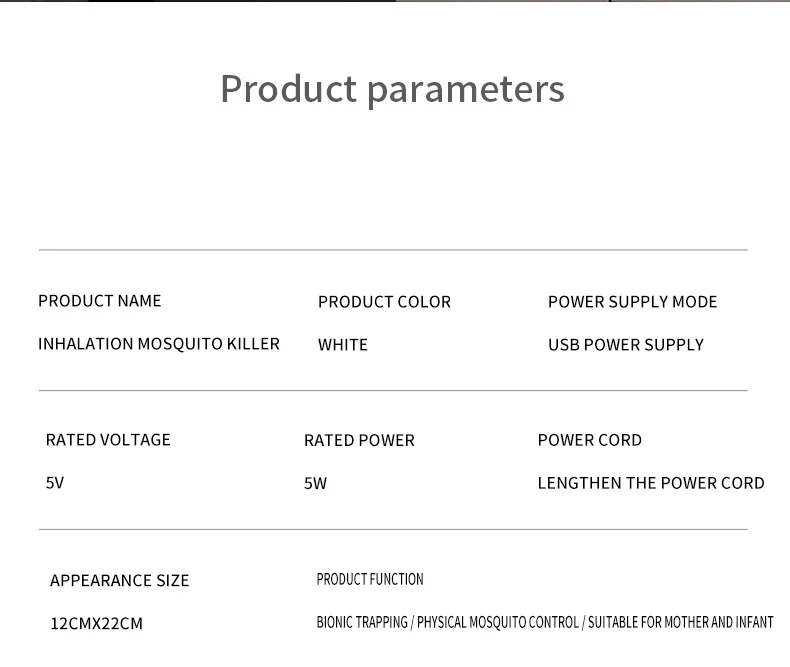Select the PRODUCT NAME label
The image size is (790, 667).
99,301
